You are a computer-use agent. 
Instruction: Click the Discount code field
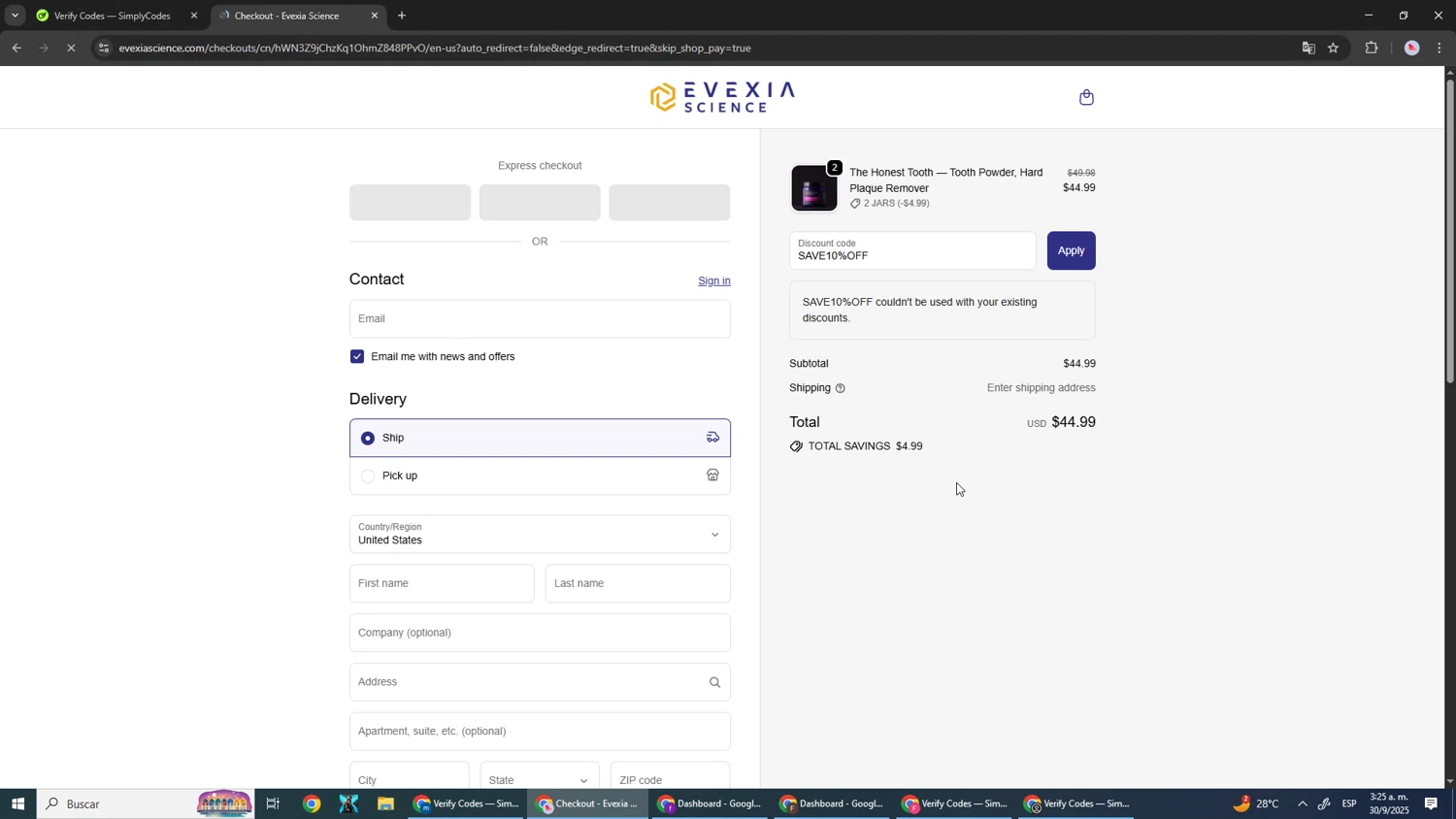pos(912,250)
